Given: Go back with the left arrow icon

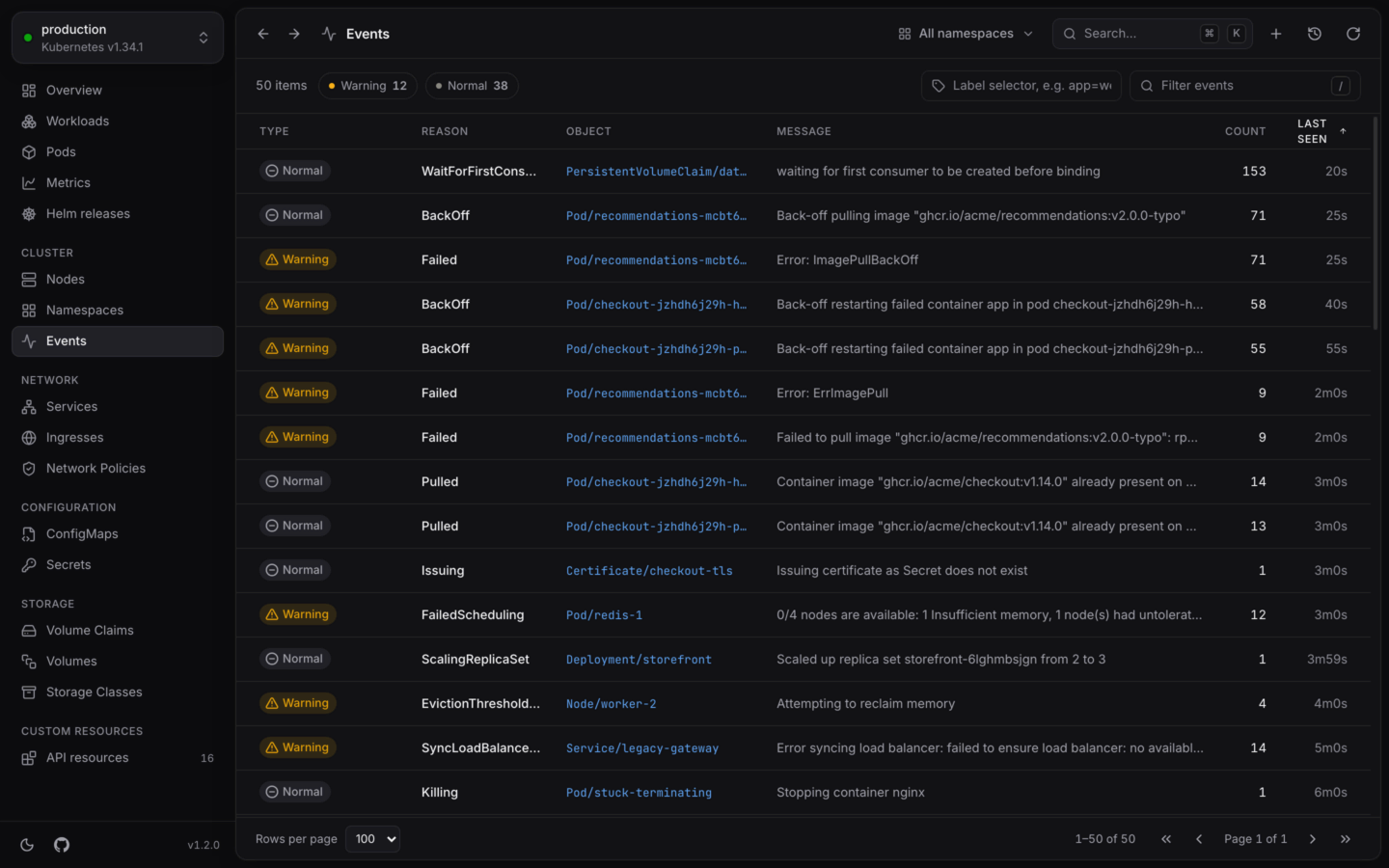Looking at the screenshot, I should 263,34.
